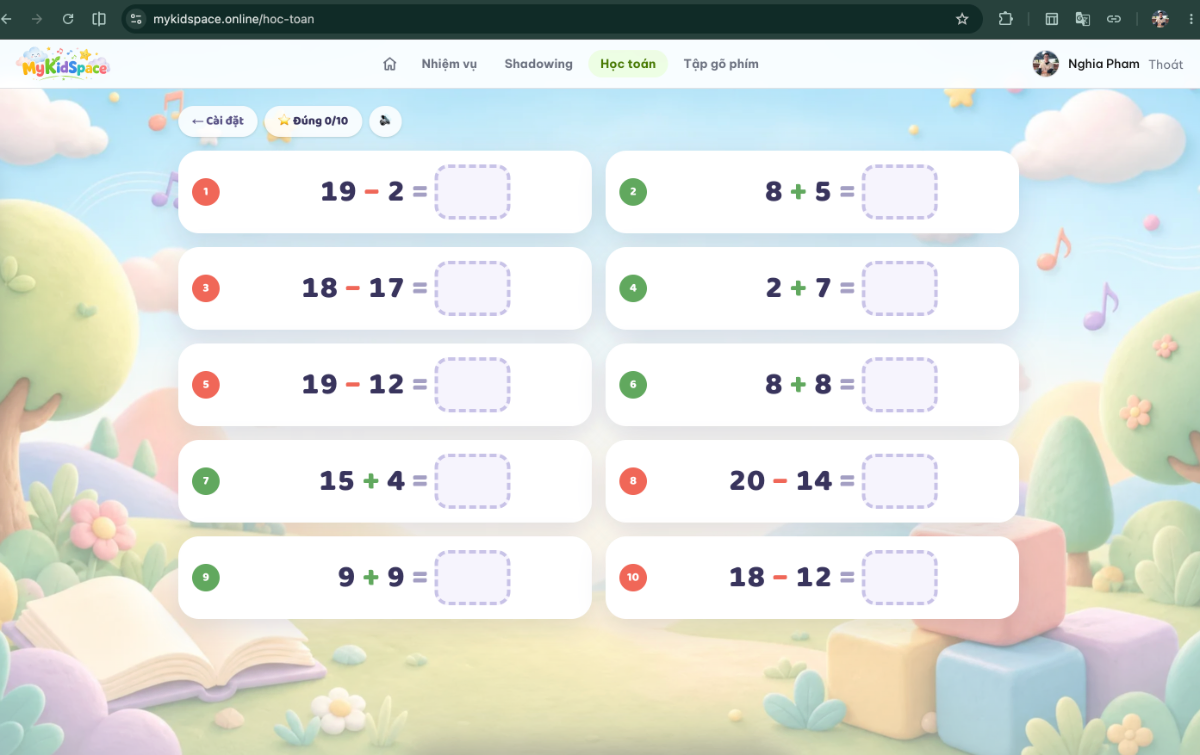
Task: Click the address bar URL mykidspace.online/hoc-toan
Action: (234, 19)
